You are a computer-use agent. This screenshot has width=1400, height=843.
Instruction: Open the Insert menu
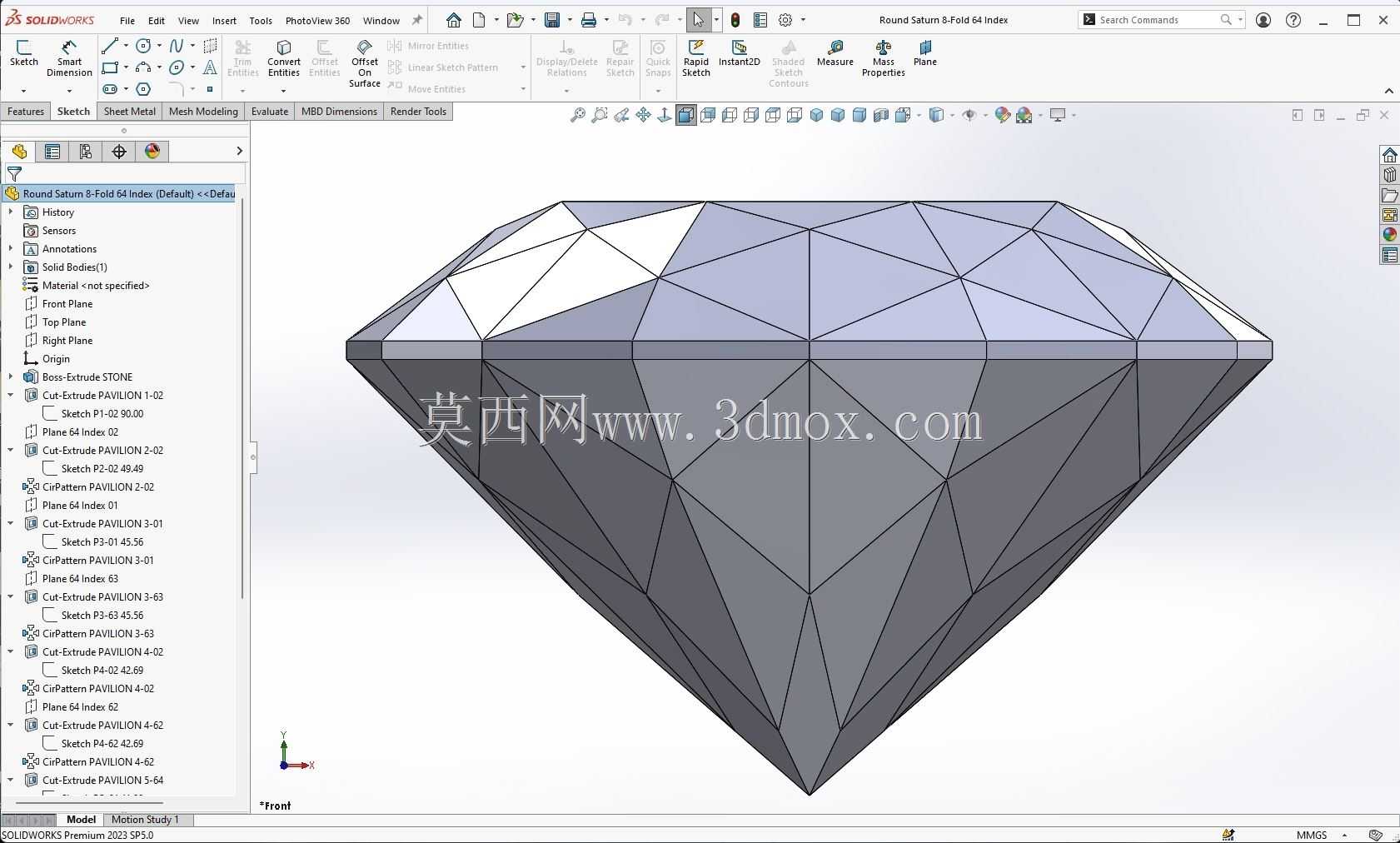coord(224,21)
